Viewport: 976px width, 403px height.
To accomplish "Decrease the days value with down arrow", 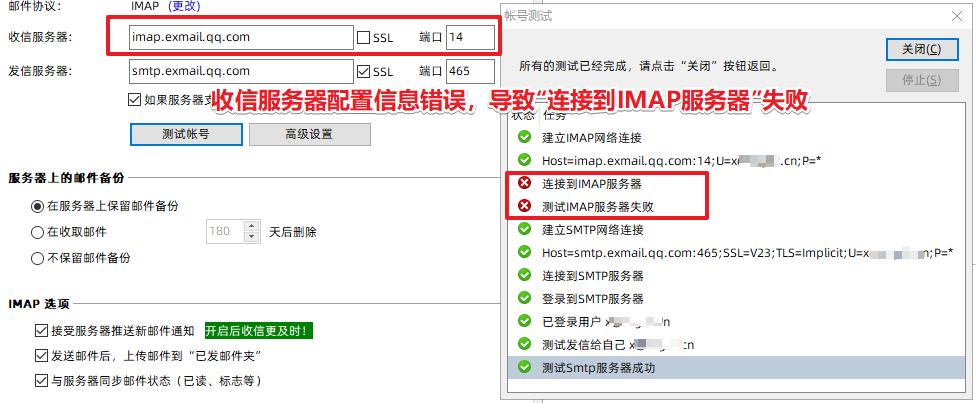I will coord(251,237).
